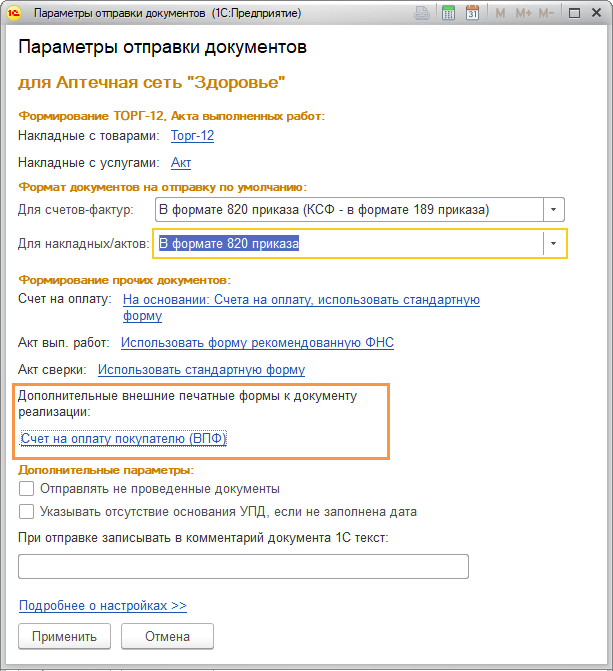The height and width of the screenshot is (671, 613).
Task: Click the Акт сверки label
Action: click(52, 370)
